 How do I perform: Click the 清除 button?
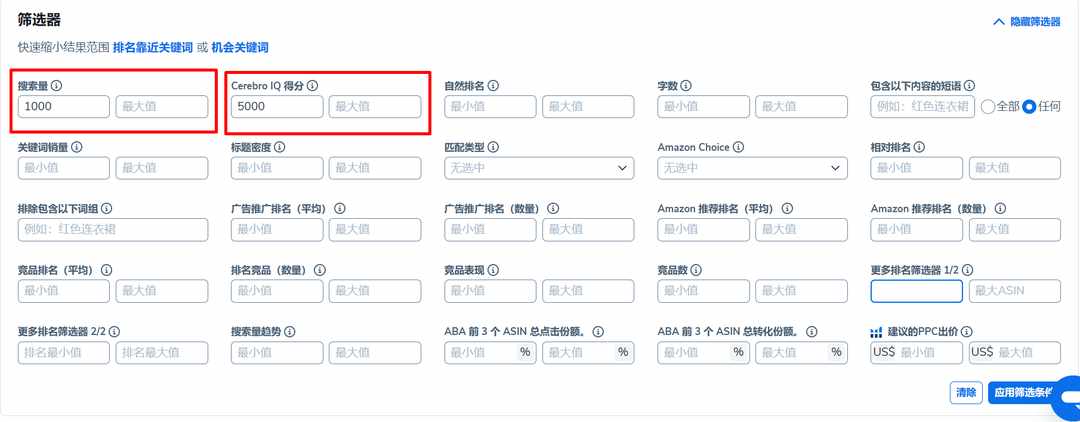(966, 392)
